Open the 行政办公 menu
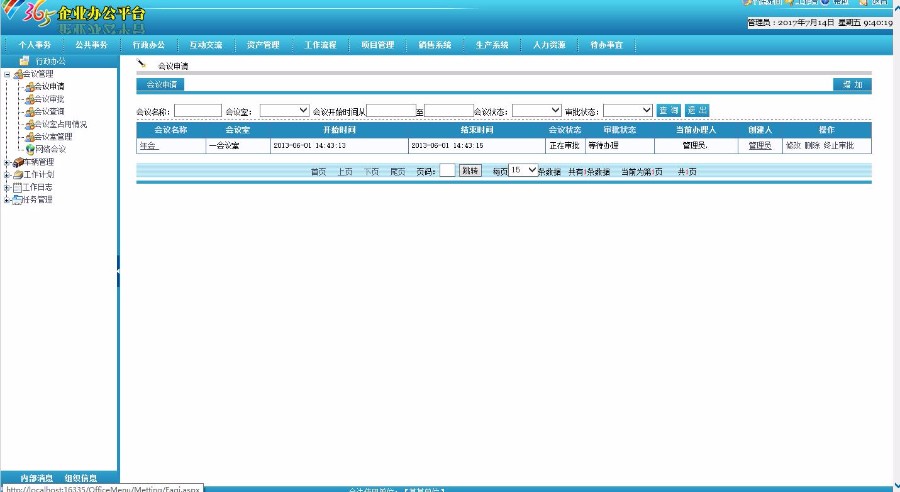Viewport: 900px width, 492px height. point(149,45)
